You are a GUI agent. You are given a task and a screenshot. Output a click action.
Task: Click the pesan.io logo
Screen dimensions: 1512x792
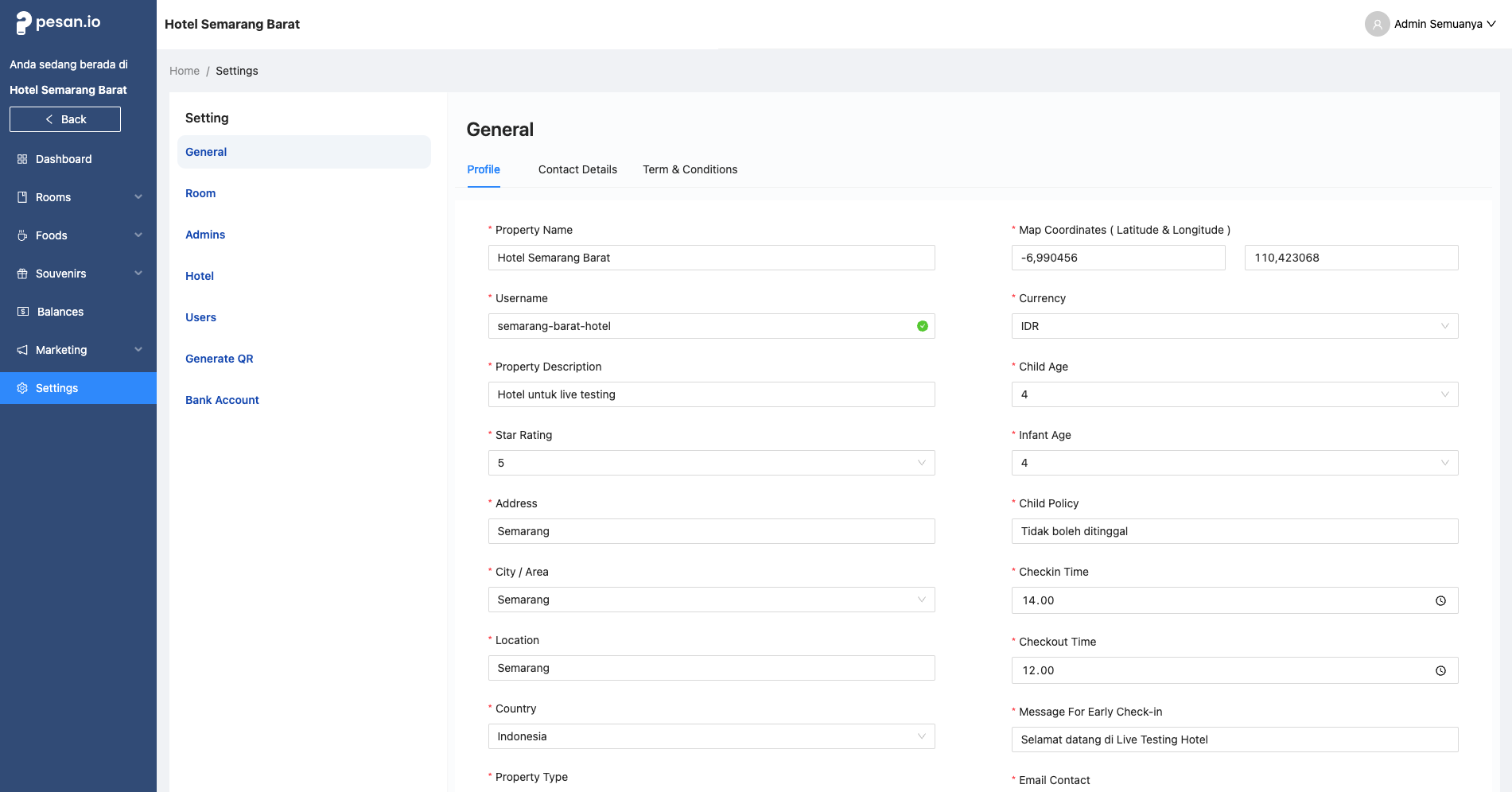58,22
